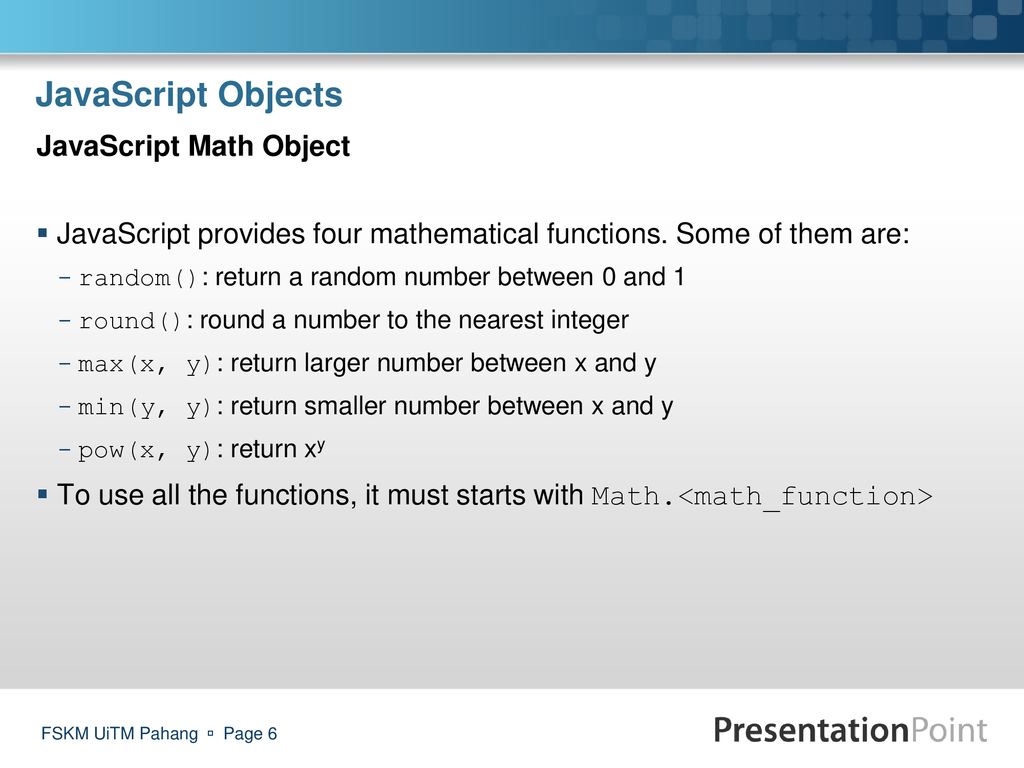The image size is (1024, 768).
Task: Click the pow(x, y) code item
Action: pyautogui.click(x=145, y=451)
